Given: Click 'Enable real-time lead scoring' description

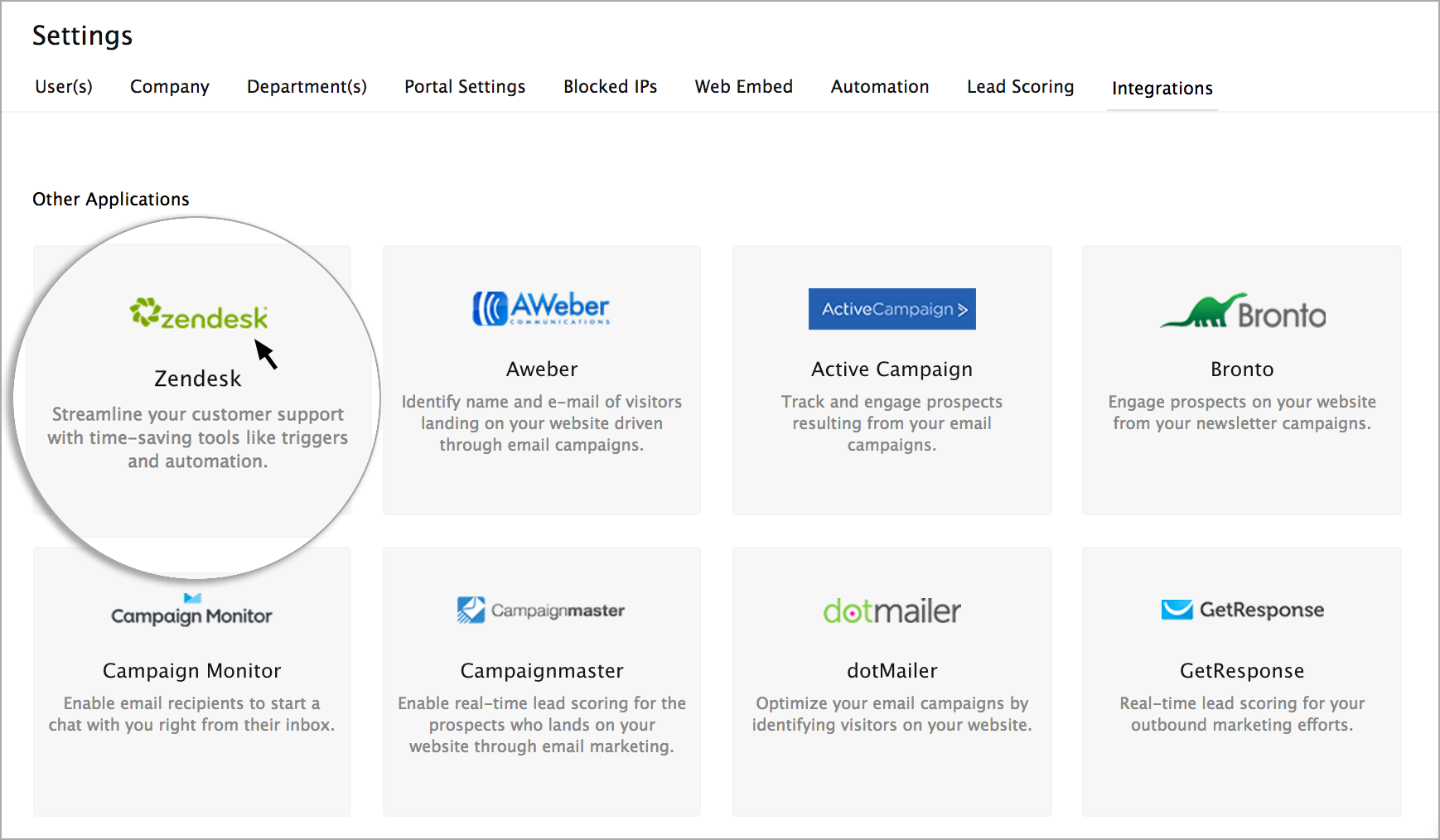Looking at the screenshot, I should [542, 725].
